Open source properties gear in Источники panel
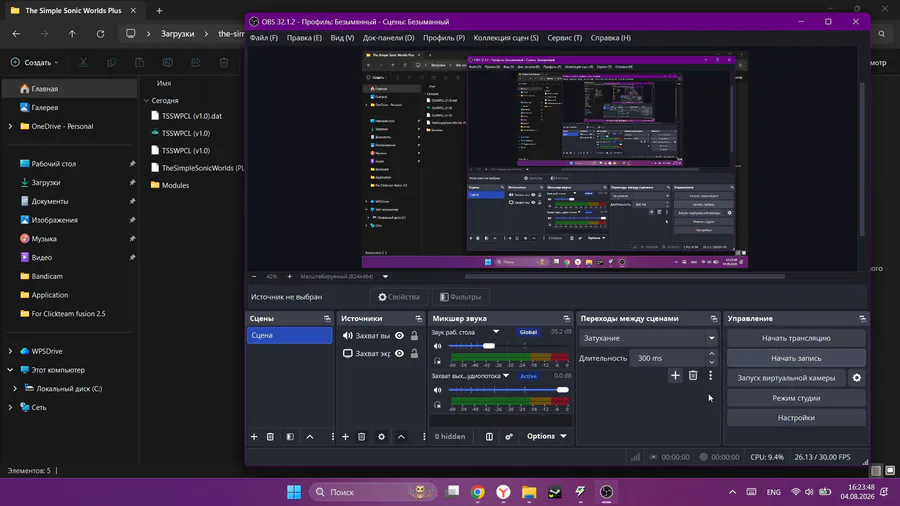This screenshot has width=900, height=506. point(381,437)
